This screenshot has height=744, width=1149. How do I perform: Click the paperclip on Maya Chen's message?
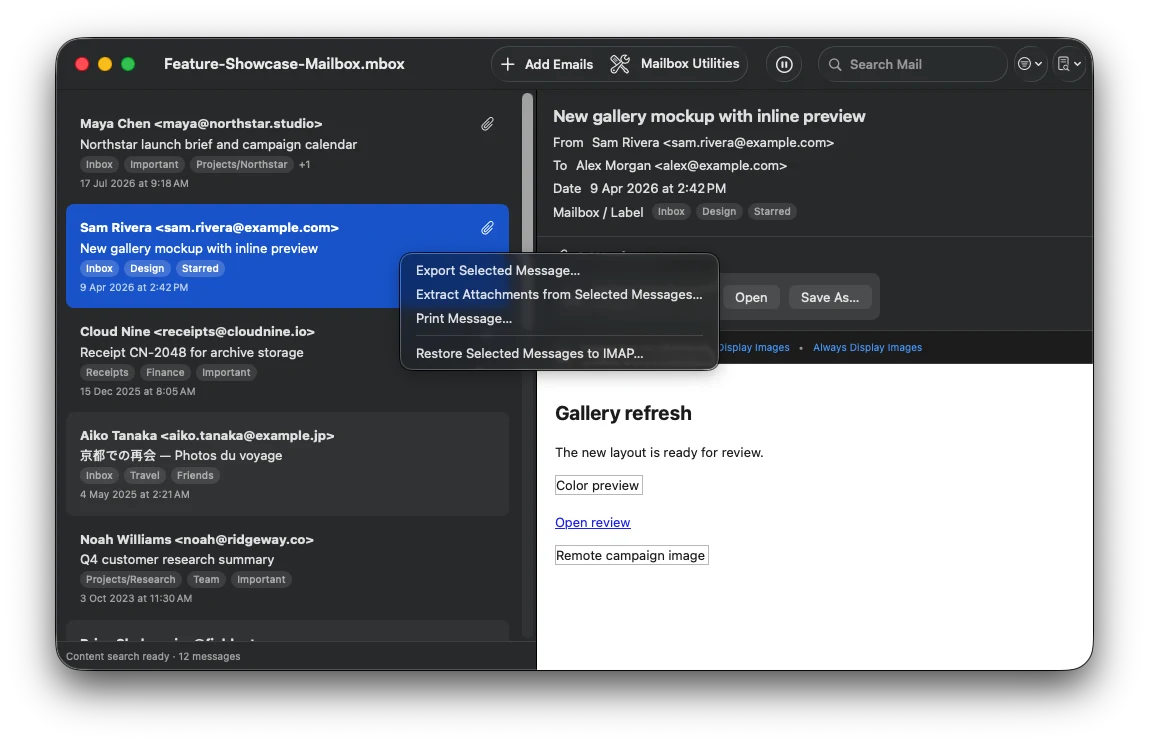click(x=487, y=124)
